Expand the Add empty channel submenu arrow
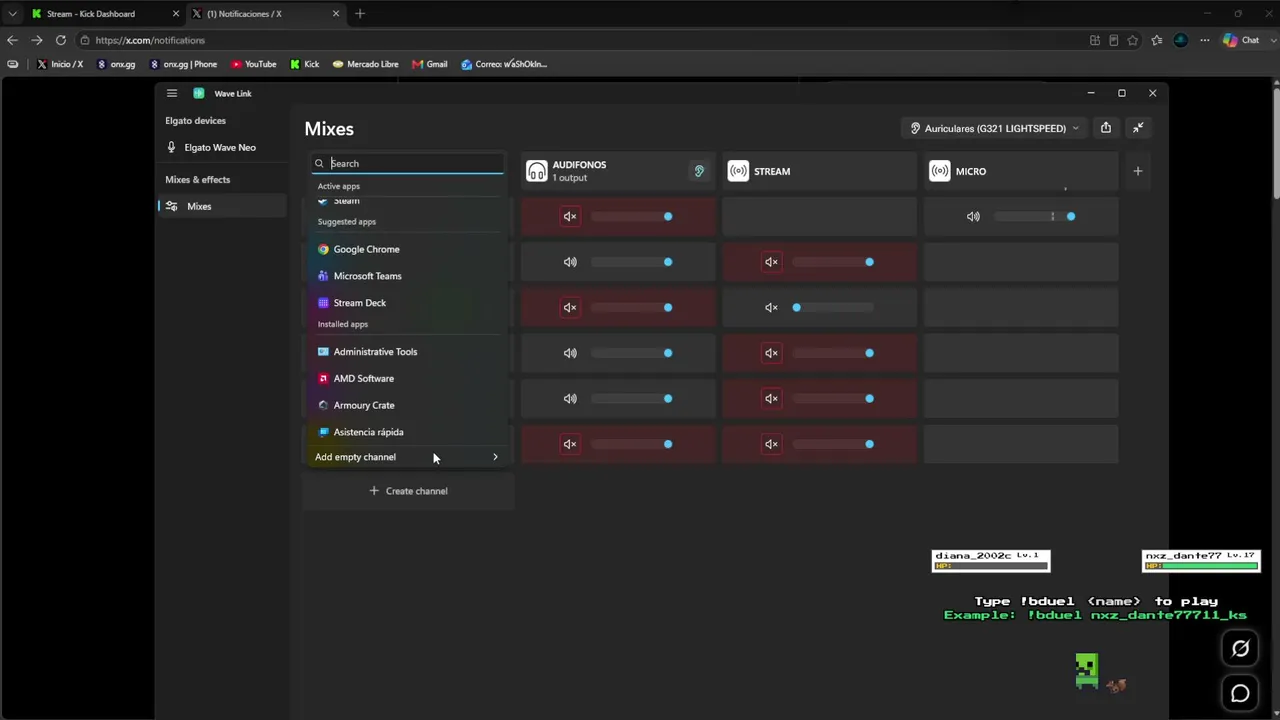 pos(495,457)
